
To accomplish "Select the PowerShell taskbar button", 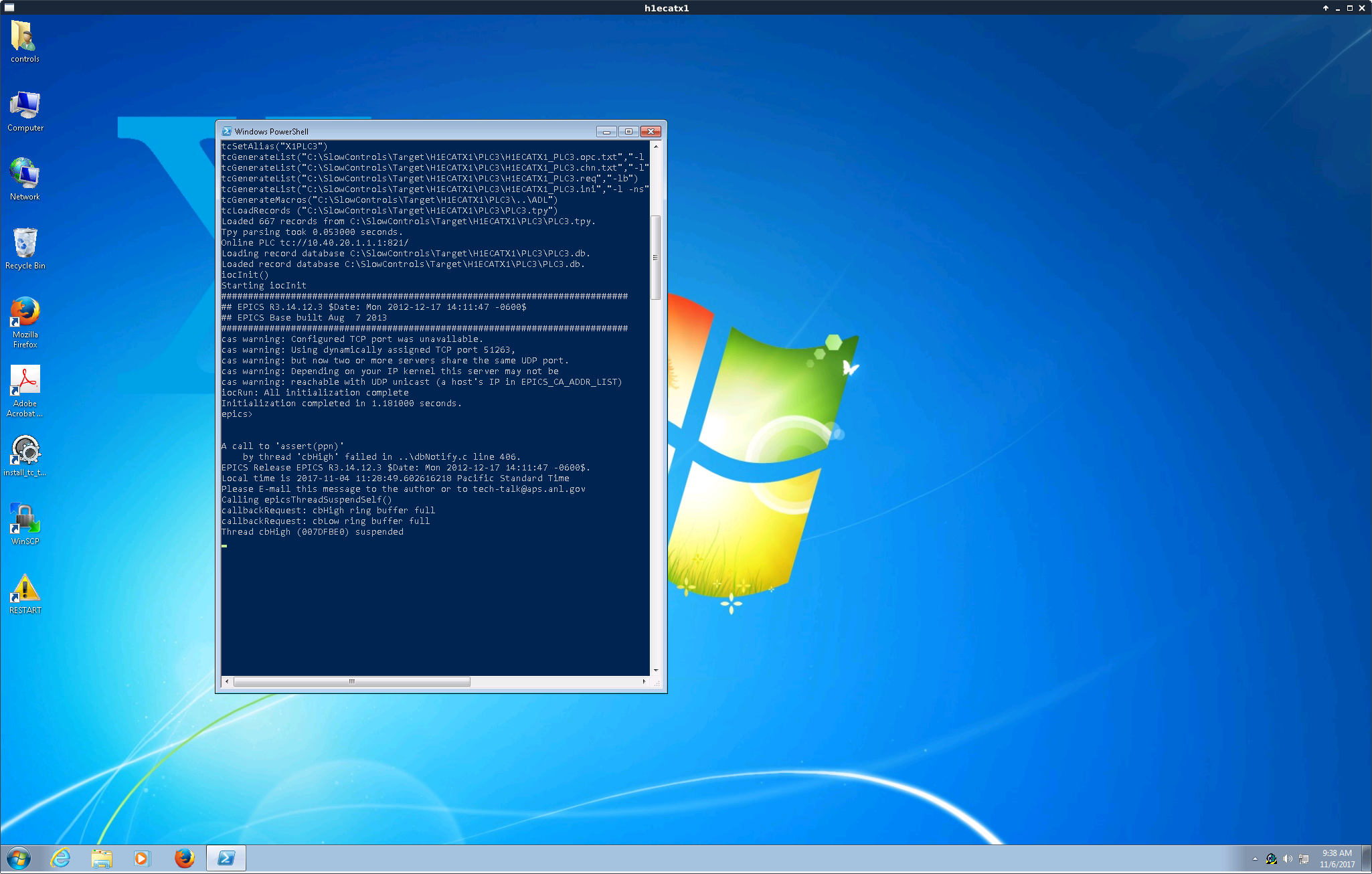I will click(226, 858).
